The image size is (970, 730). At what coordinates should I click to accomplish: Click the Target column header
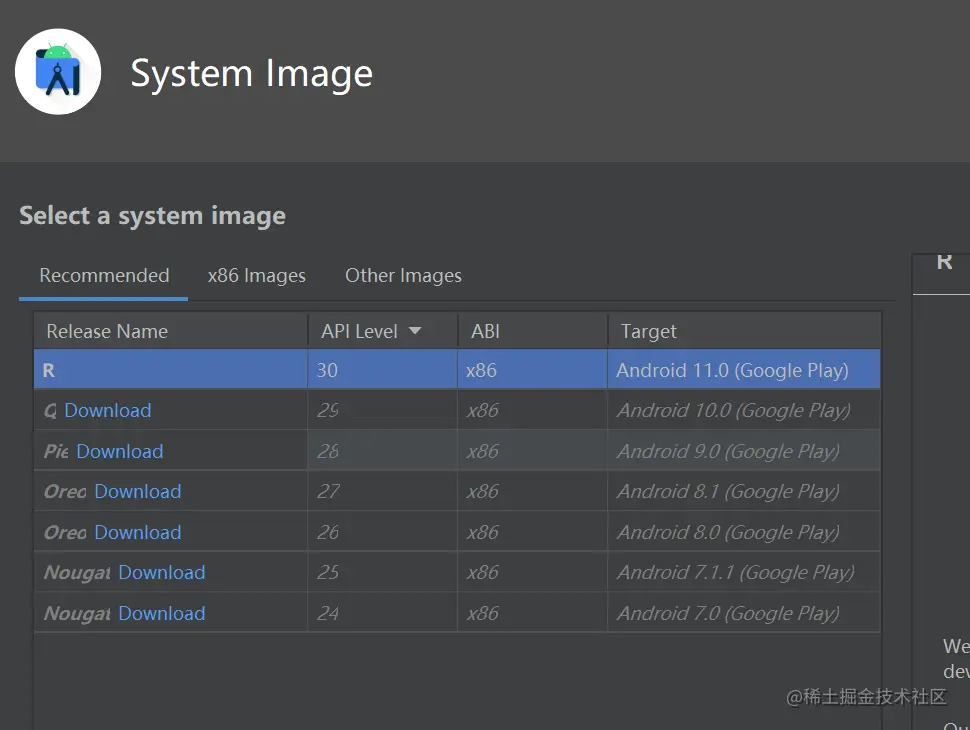click(x=648, y=331)
